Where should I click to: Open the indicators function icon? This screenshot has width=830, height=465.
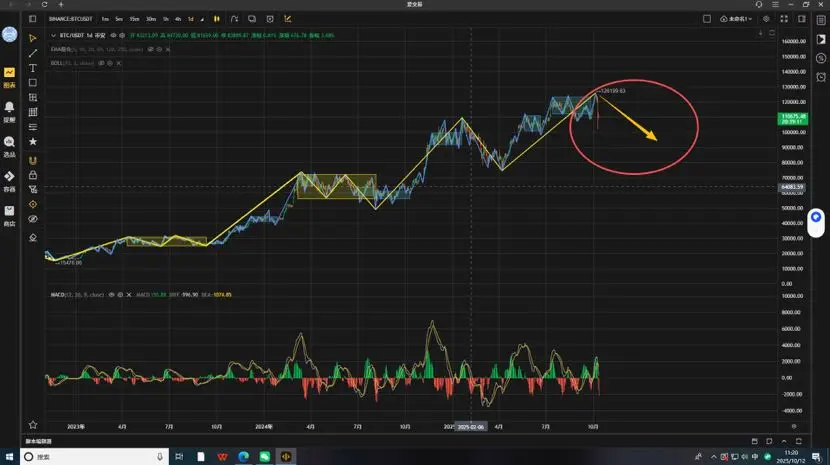tap(234, 19)
